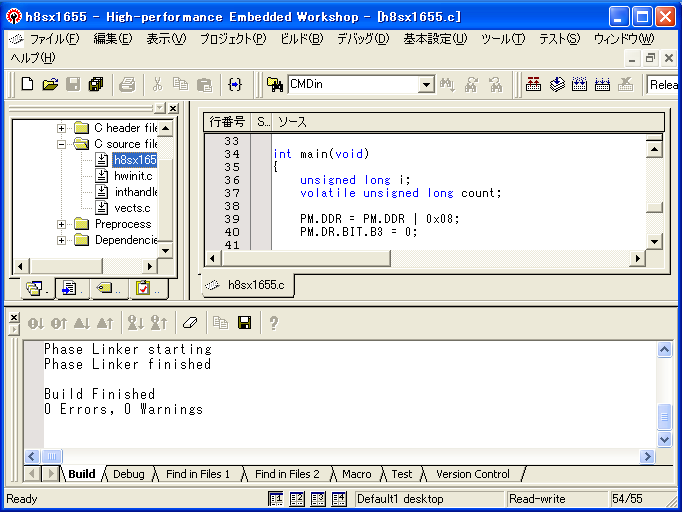The height and width of the screenshot is (512, 682).
Task: Click the Print toolbar icon
Action: 127,84
